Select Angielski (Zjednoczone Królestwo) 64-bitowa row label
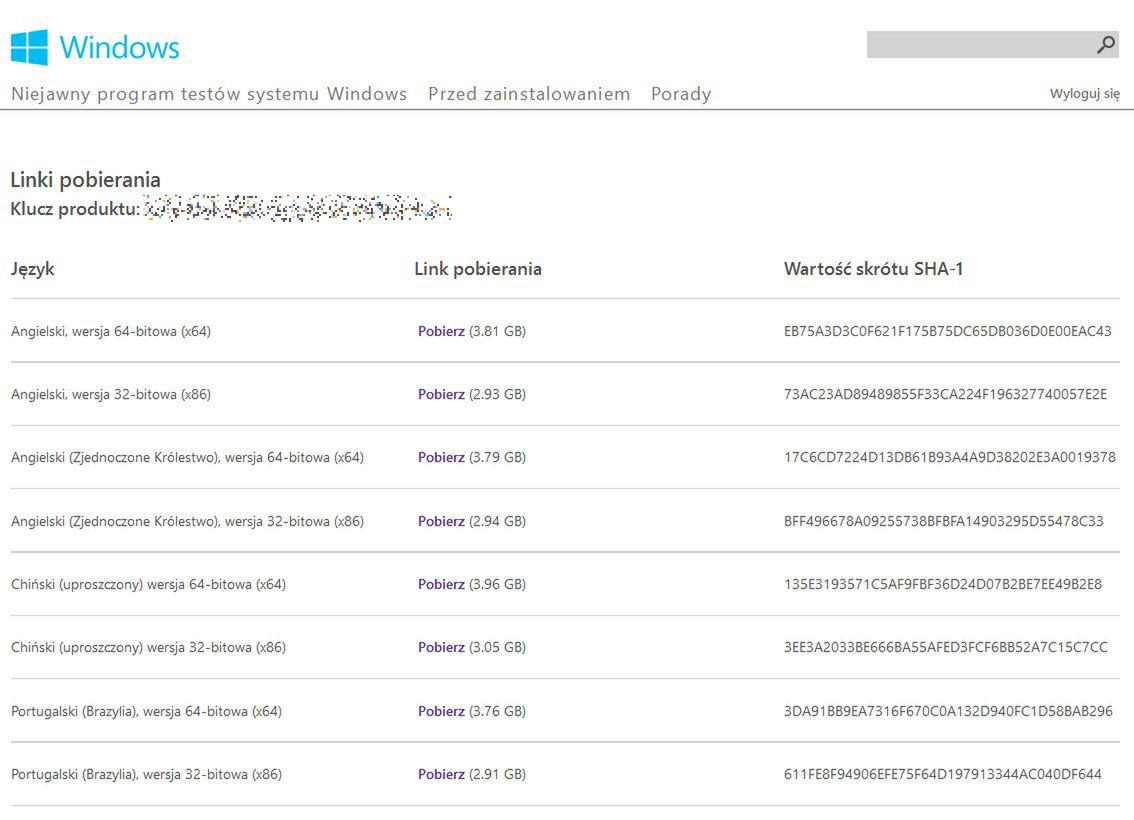This screenshot has width=1134, height=820. coord(187,457)
